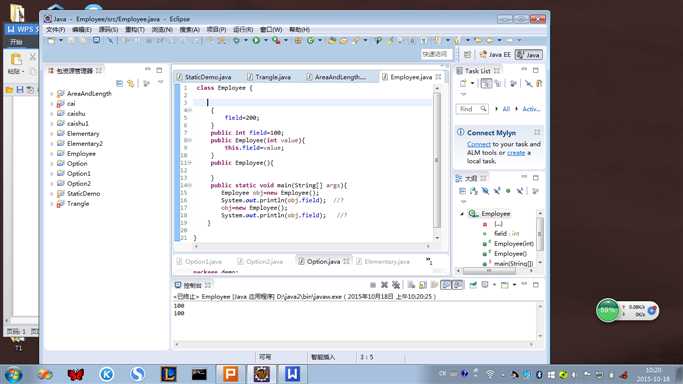Open Package Explorer view menu dropdown
683x384 pixels.
[160, 83]
